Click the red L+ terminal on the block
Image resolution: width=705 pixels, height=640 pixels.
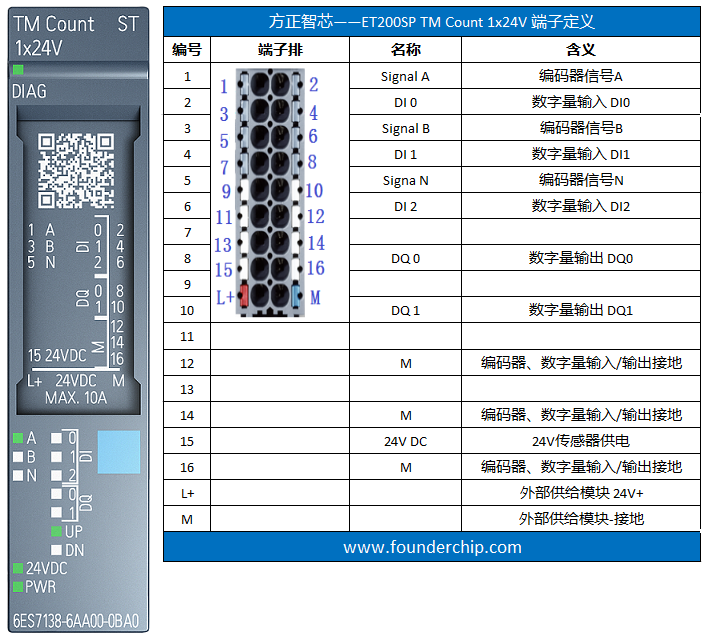click(243, 295)
